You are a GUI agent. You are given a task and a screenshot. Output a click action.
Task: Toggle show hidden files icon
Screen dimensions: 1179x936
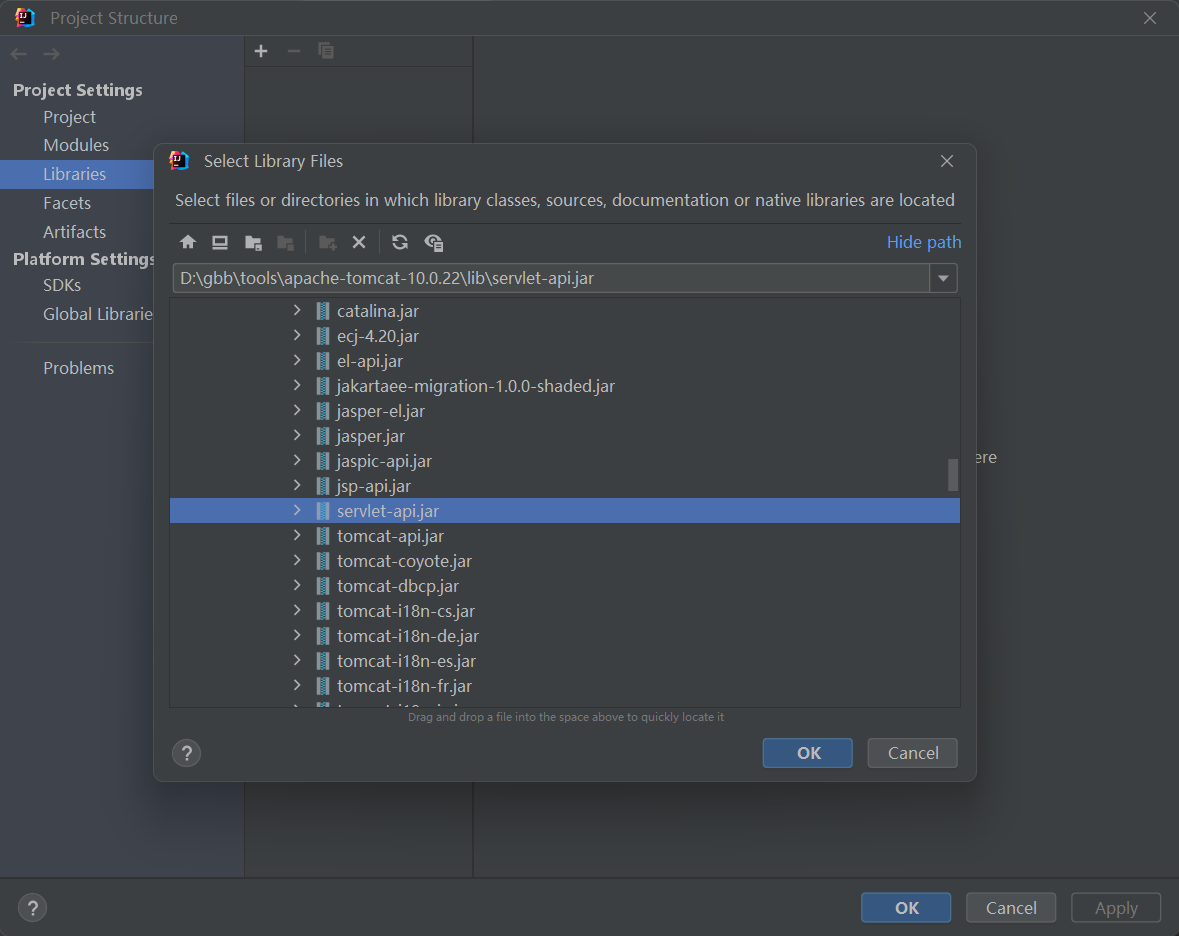(434, 242)
